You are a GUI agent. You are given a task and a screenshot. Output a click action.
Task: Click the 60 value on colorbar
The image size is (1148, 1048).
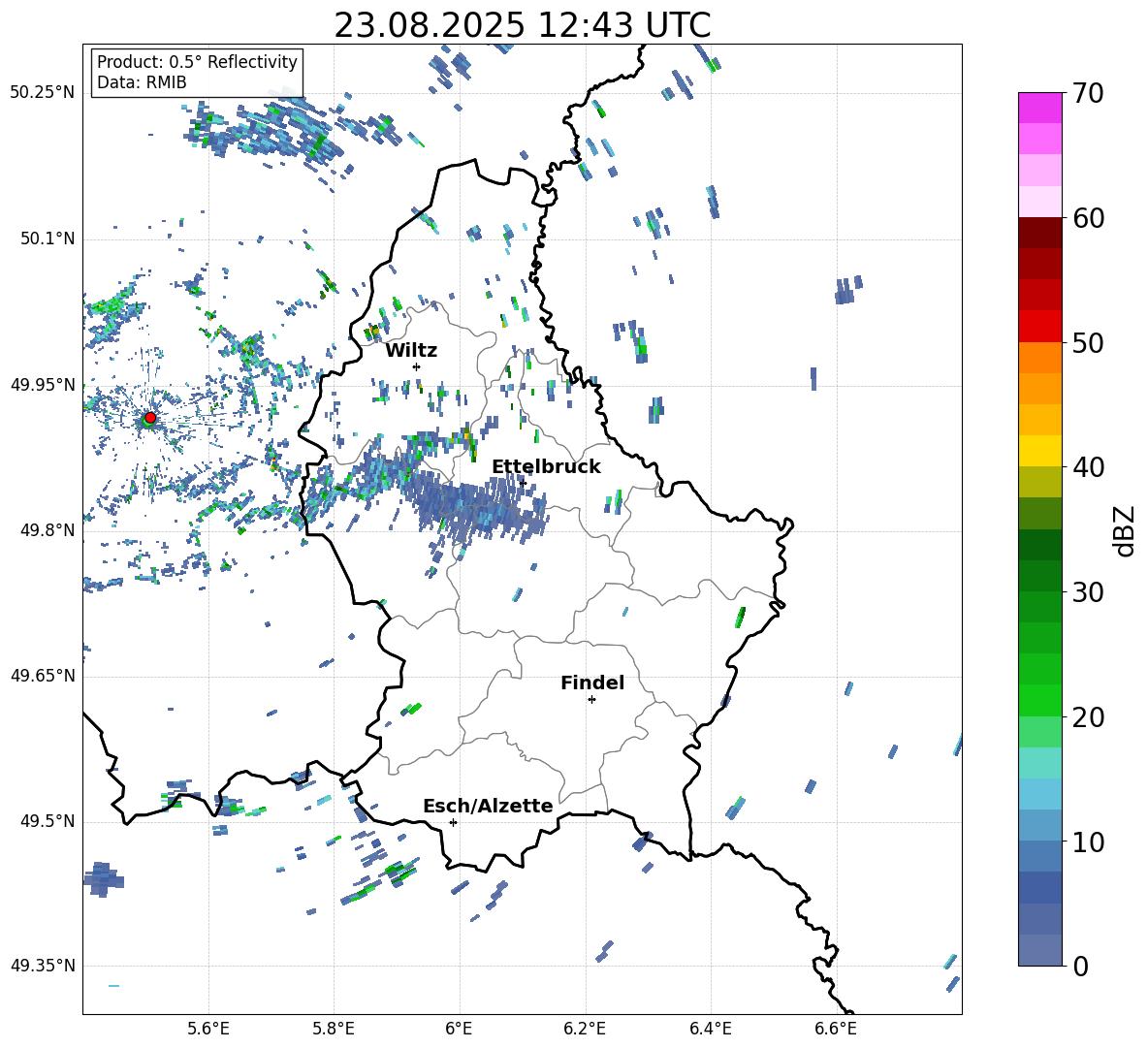[x=1088, y=218]
